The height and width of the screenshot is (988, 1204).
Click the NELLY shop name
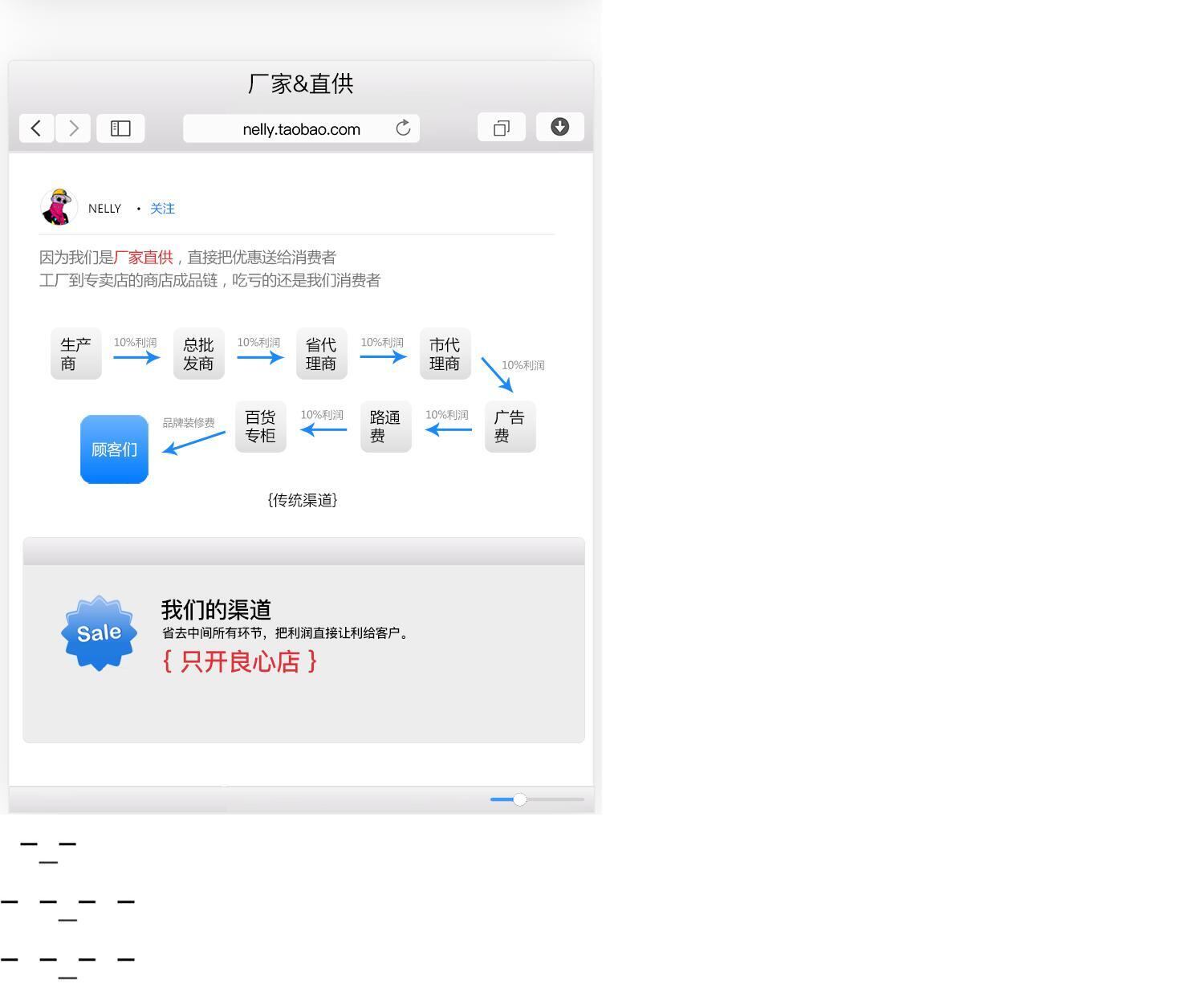tap(104, 209)
